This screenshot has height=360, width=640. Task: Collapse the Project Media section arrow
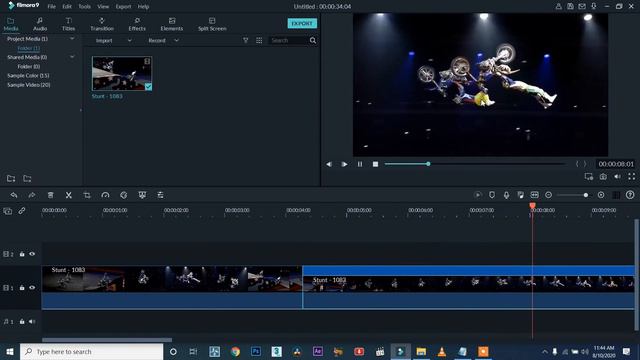(72, 39)
